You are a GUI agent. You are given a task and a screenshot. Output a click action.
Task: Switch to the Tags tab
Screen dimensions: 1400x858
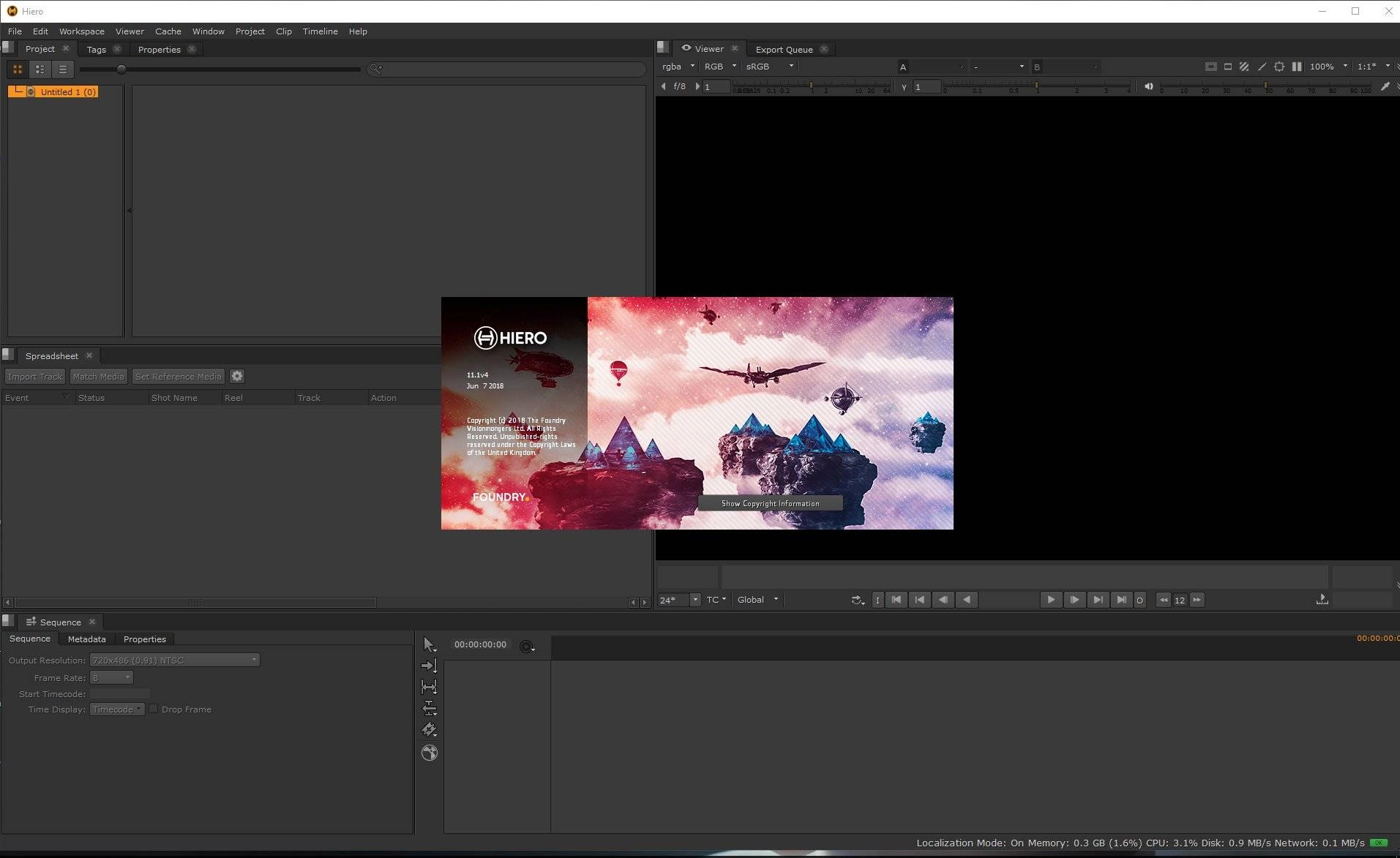pyautogui.click(x=96, y=49)
